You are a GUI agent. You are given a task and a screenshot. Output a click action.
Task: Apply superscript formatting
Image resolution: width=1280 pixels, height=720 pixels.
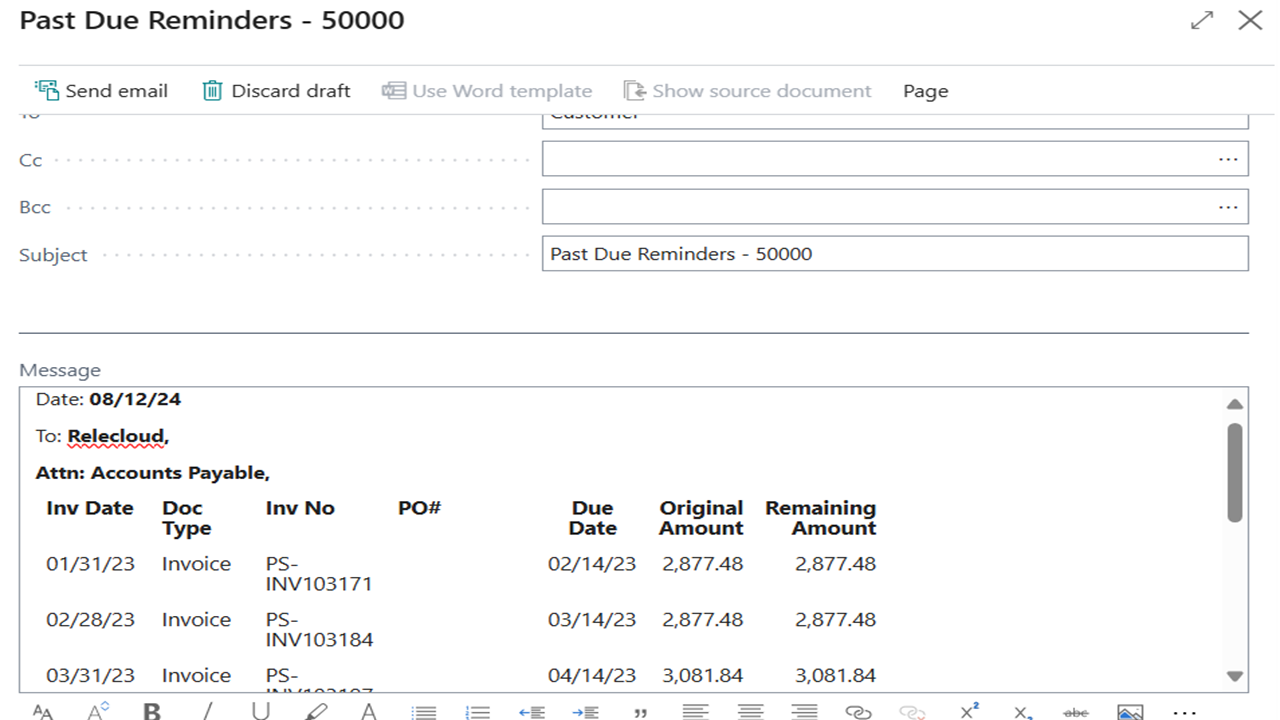pos(968,711)
